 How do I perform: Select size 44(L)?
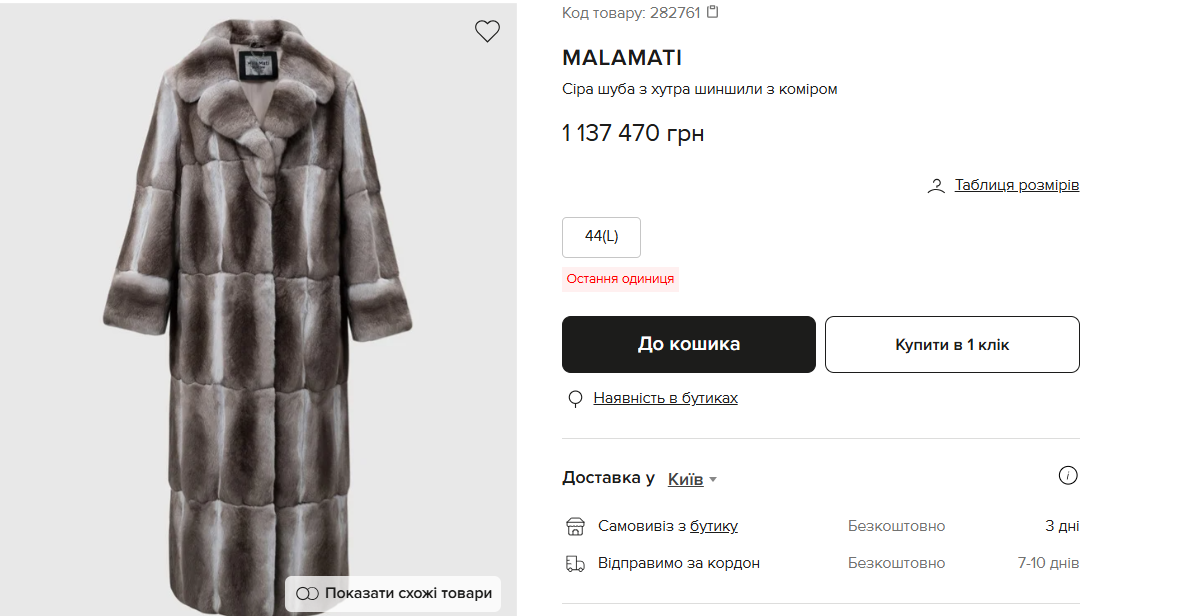point(601,237)
